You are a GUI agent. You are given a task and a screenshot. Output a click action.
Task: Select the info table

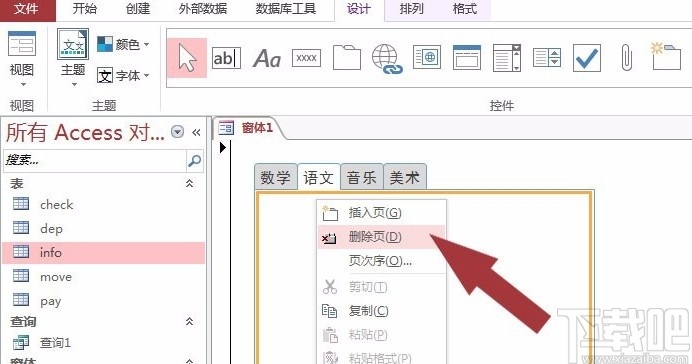pos(103,252)
